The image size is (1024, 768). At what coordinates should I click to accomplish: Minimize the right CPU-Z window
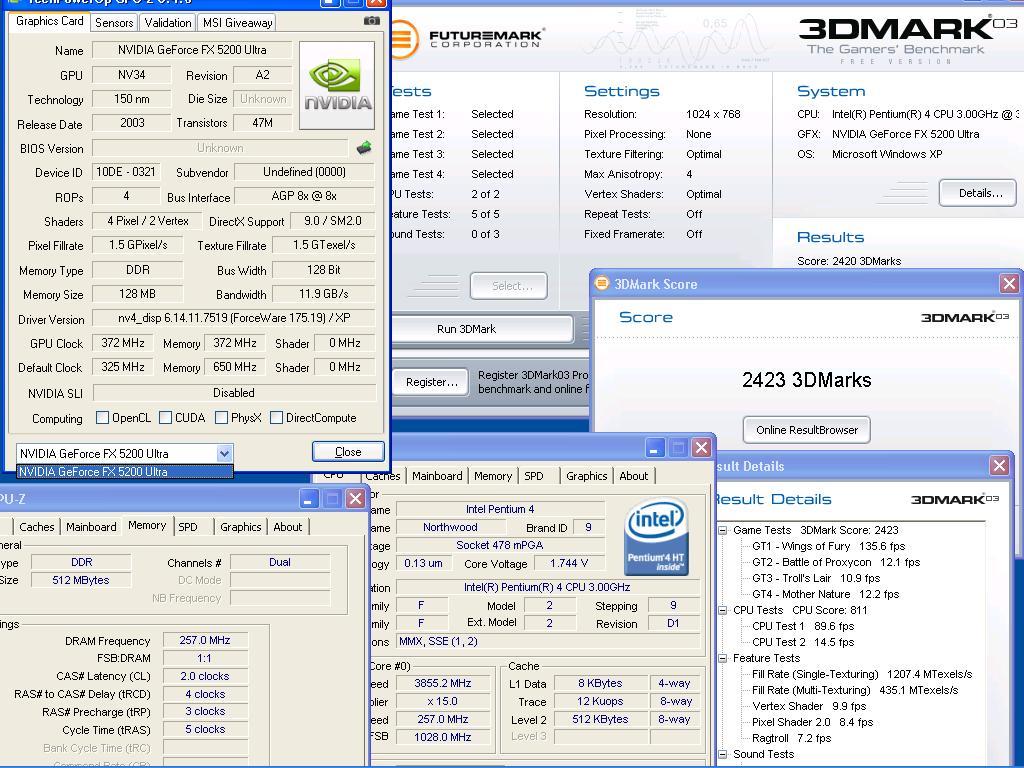coord(655,447)
